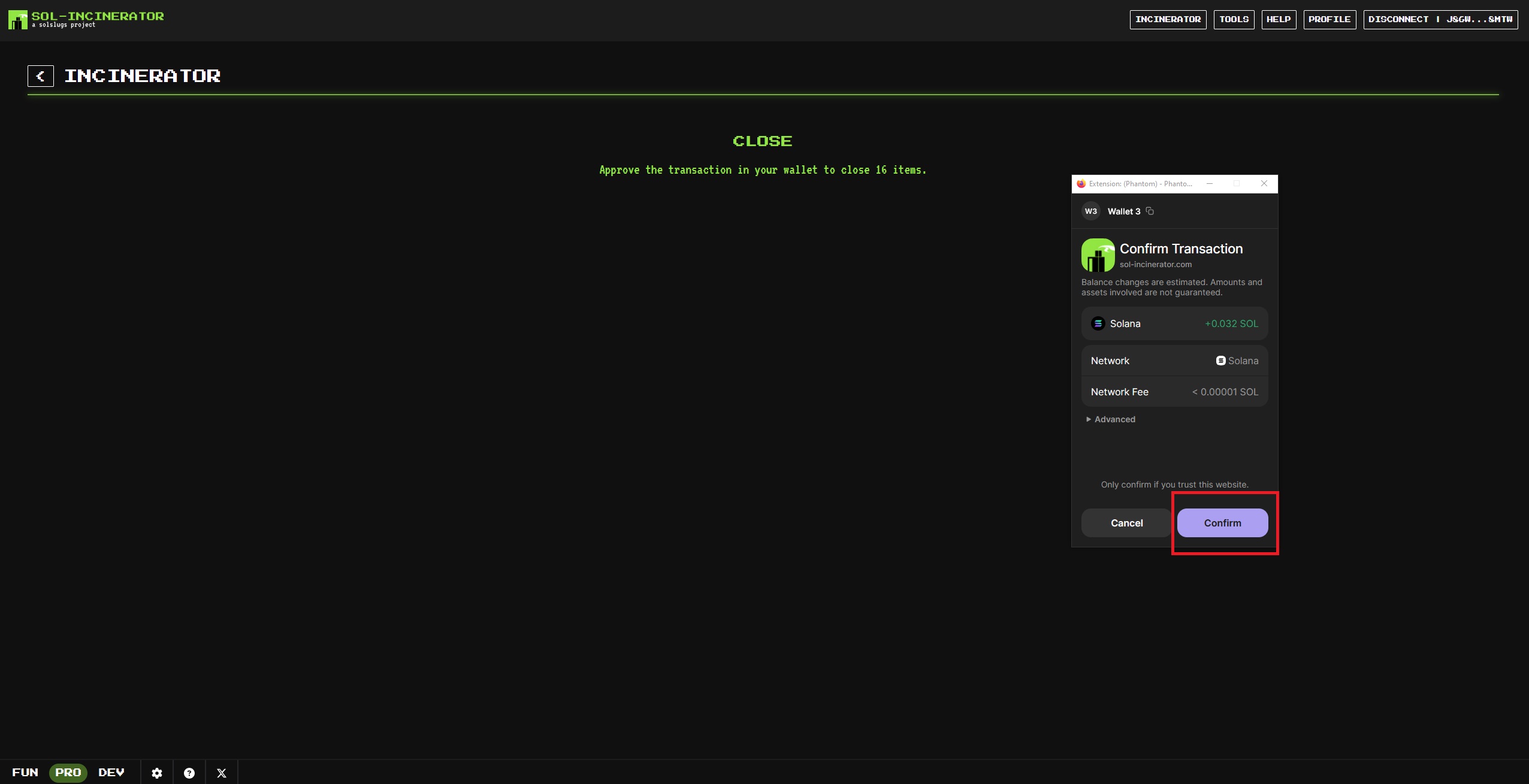Open the X social link icon
This screenshot has height=784, width=1529.
222,773
